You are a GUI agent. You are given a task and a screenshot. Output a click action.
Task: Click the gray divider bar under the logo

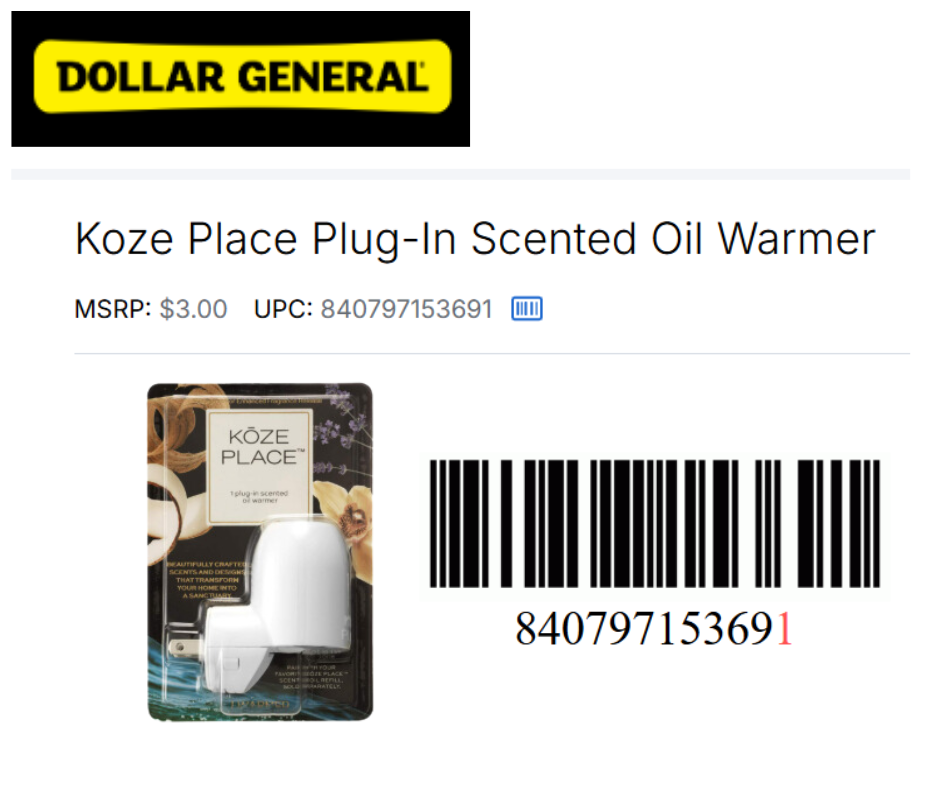[460, 175]
